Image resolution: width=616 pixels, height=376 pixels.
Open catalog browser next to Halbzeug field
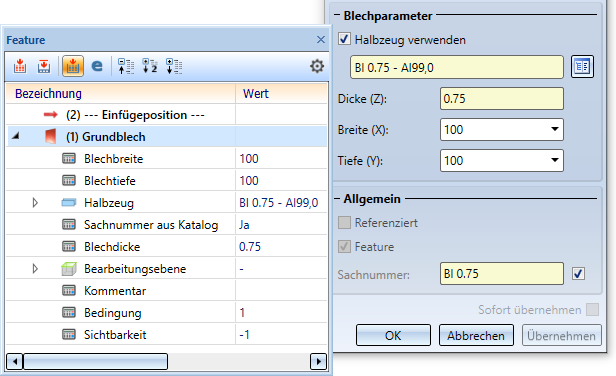[582, 66]
